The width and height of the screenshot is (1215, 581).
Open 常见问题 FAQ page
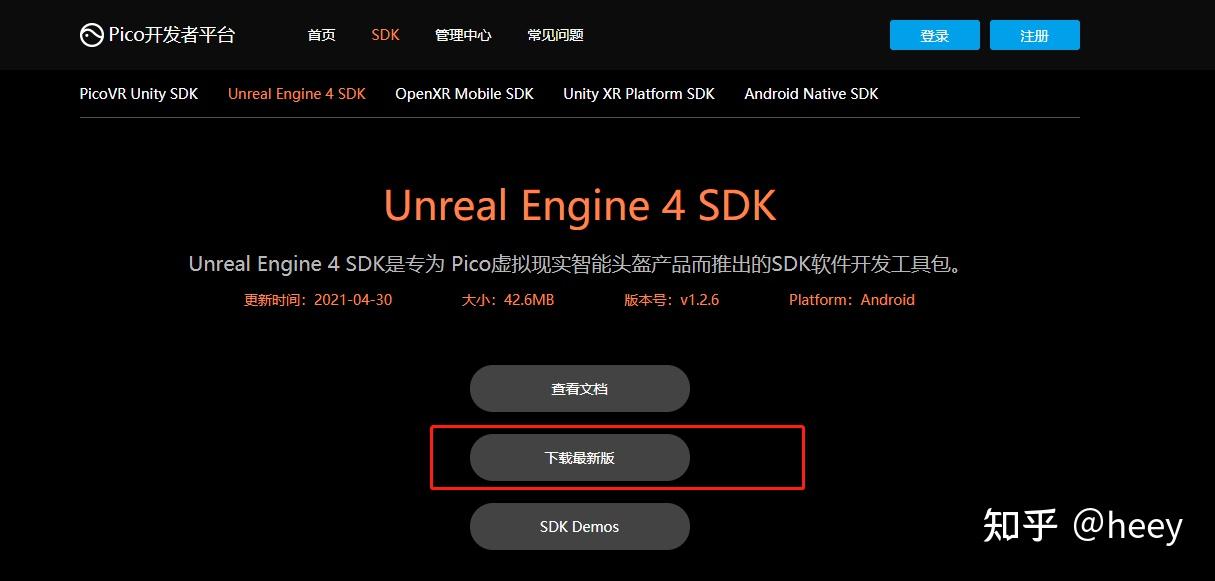point(555,35)
